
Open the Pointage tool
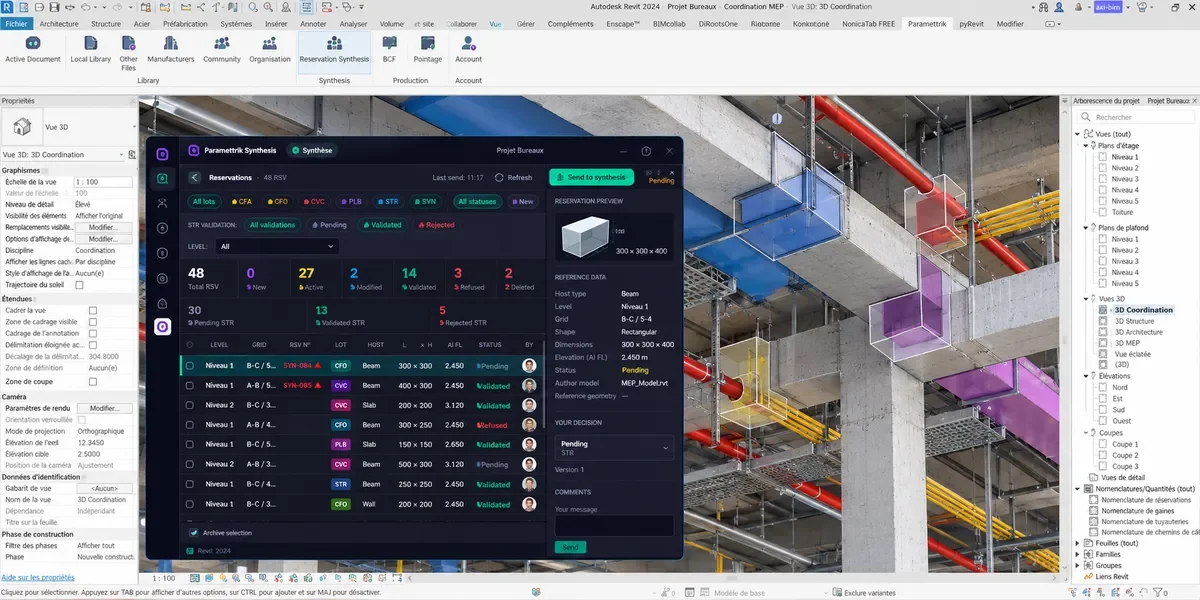tap(428, 50)
